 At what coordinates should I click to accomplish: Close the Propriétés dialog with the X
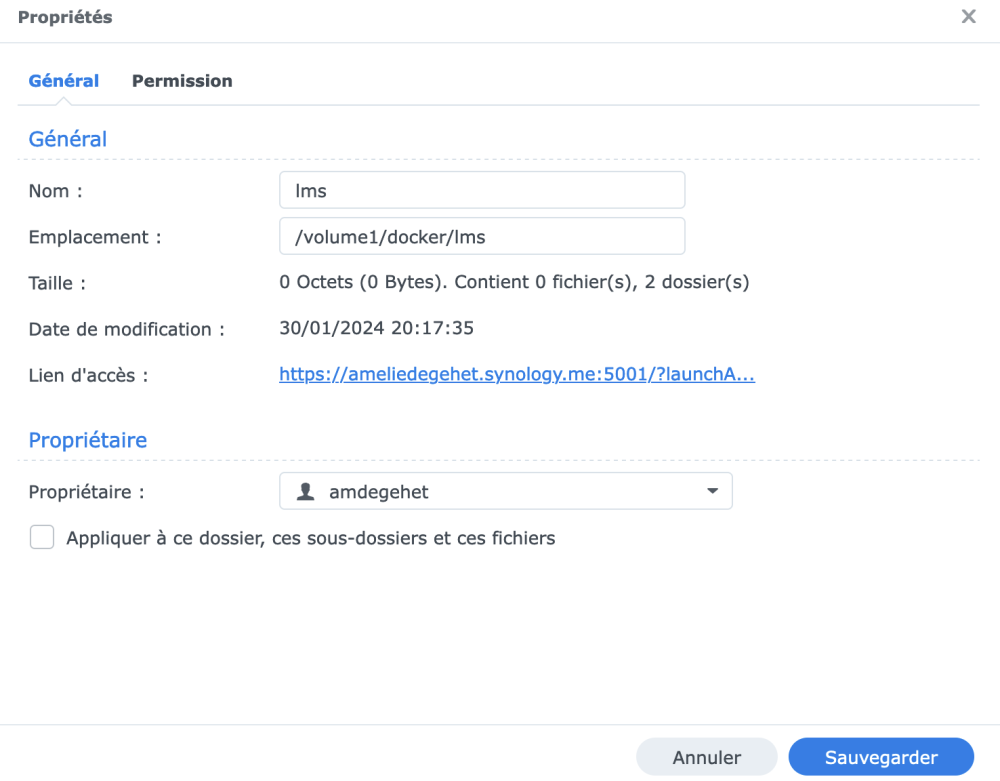[968, 17]
